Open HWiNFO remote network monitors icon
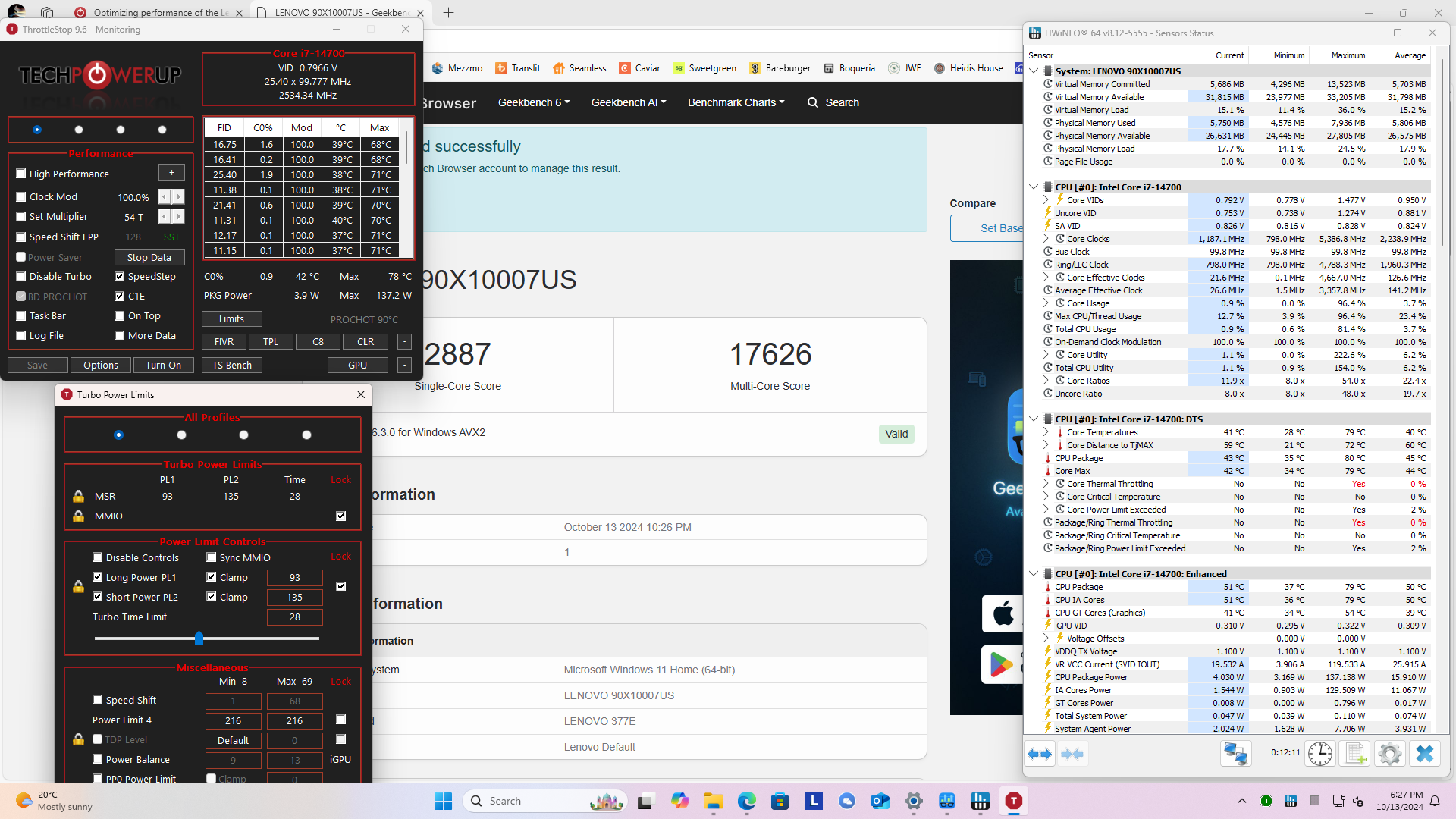Image resolution: width=1456 pixels, height=819 pixels. coord(1235,754)
